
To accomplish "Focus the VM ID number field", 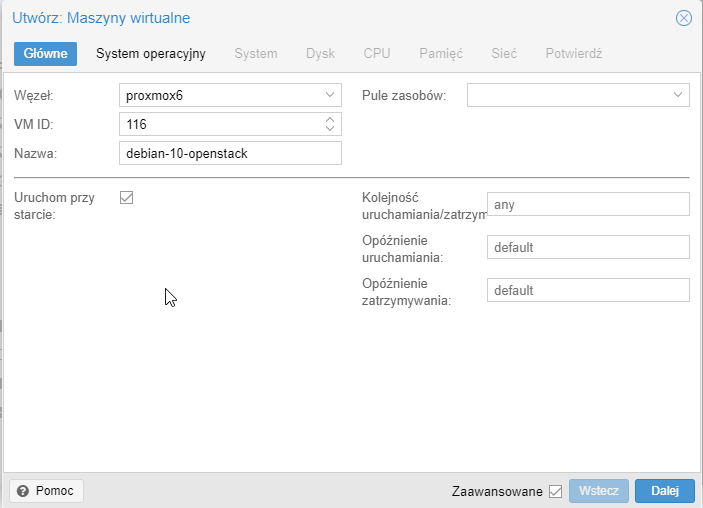I will tap(220, 124).
